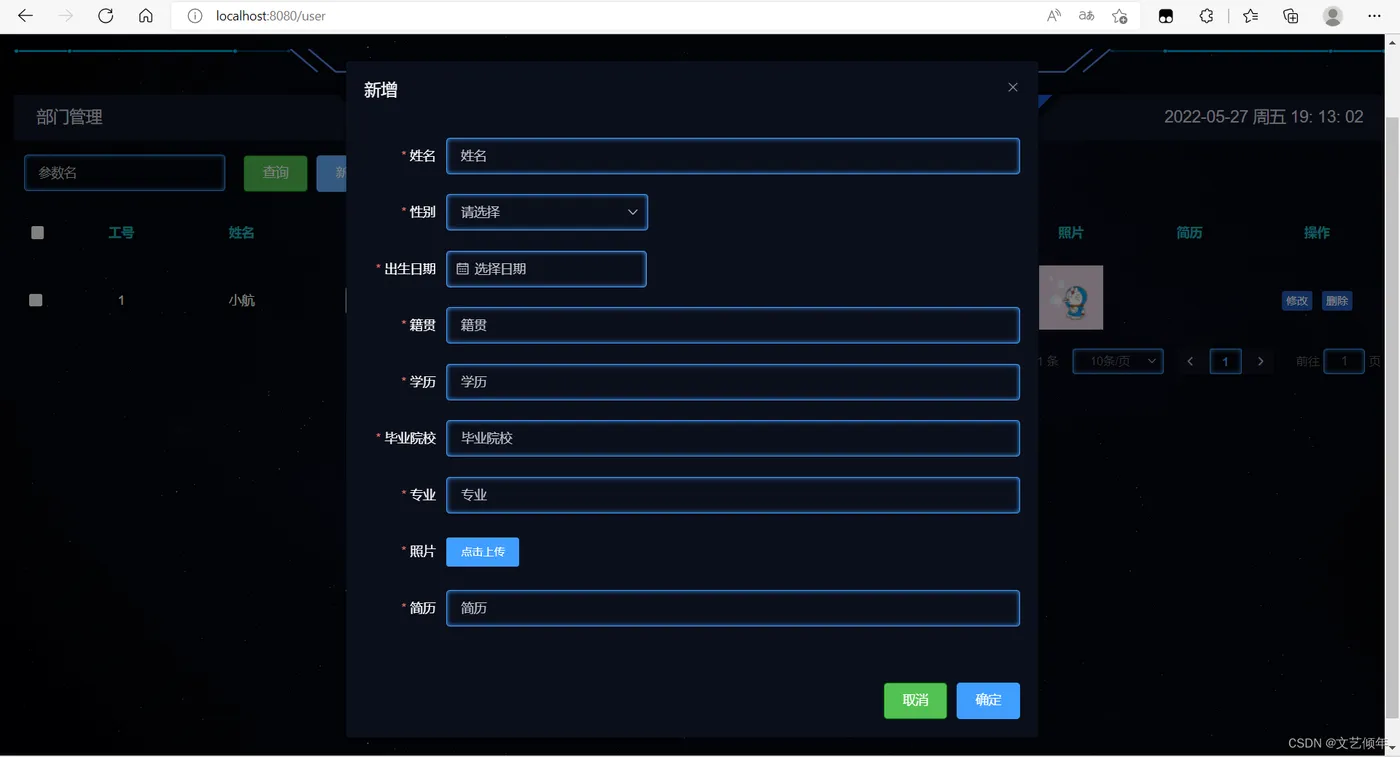Image resolution: width=1400 pixels, height=757 pixels.
Task: Open the Doraemon photo thumbnail
Action: [1071, 297]
